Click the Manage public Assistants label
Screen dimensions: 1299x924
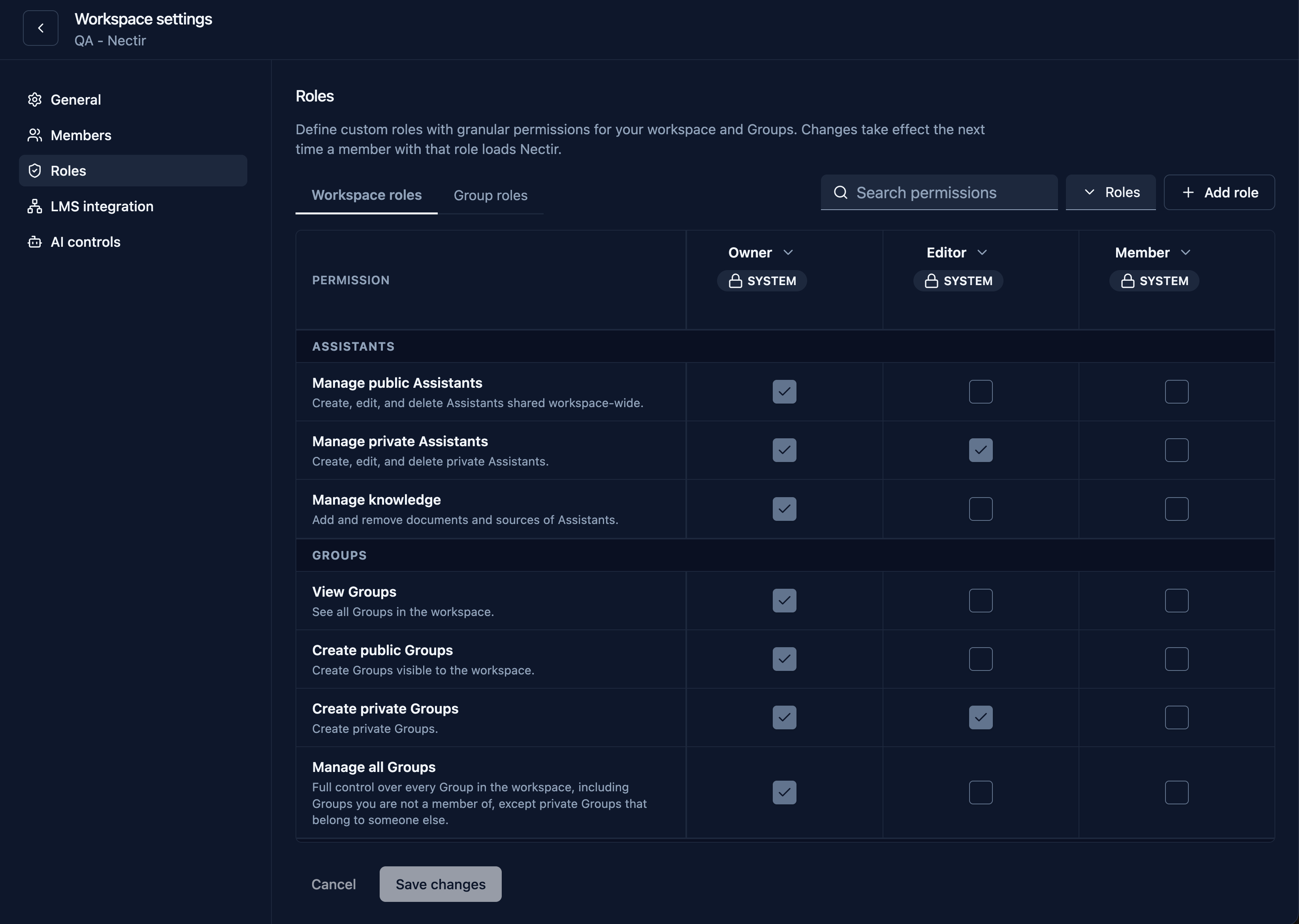pyautogui.click(x=397, y=383)
